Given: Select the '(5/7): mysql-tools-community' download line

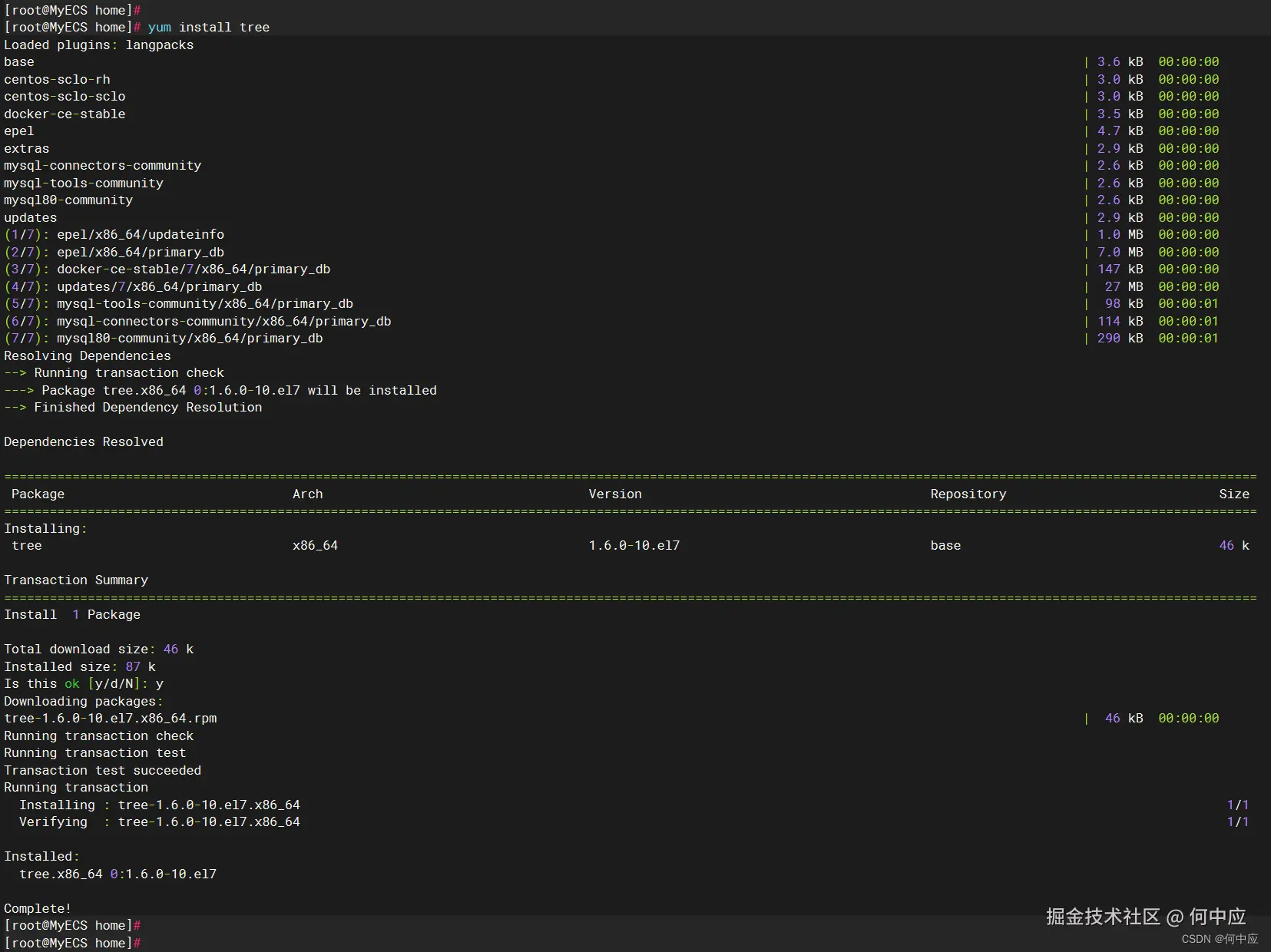Looking at the screenshot, I should coord(179,304).
